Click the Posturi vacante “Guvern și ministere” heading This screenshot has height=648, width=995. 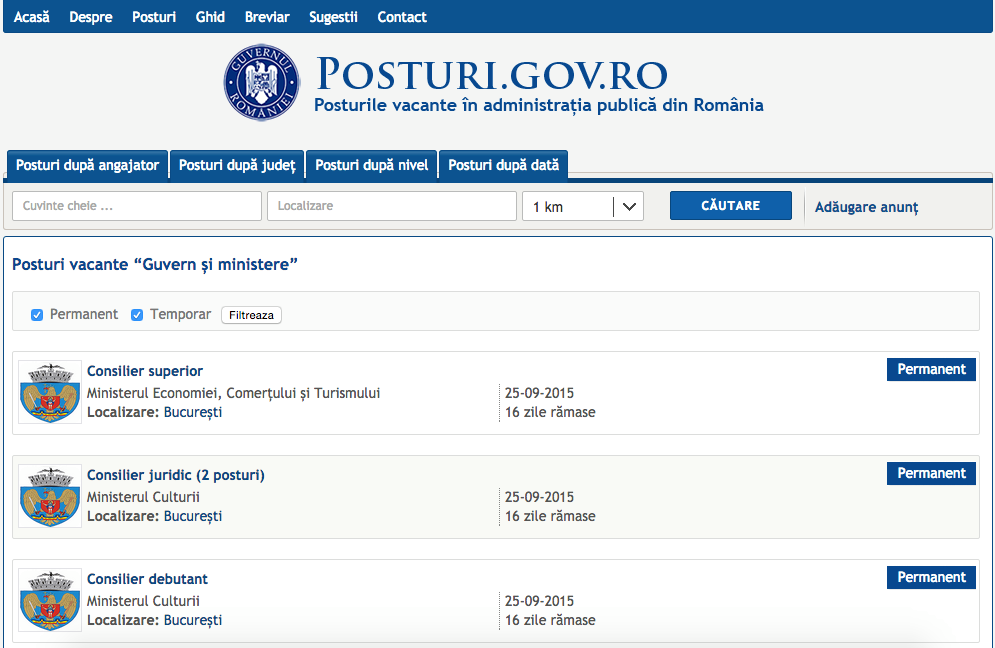click(x=155, y=265)
